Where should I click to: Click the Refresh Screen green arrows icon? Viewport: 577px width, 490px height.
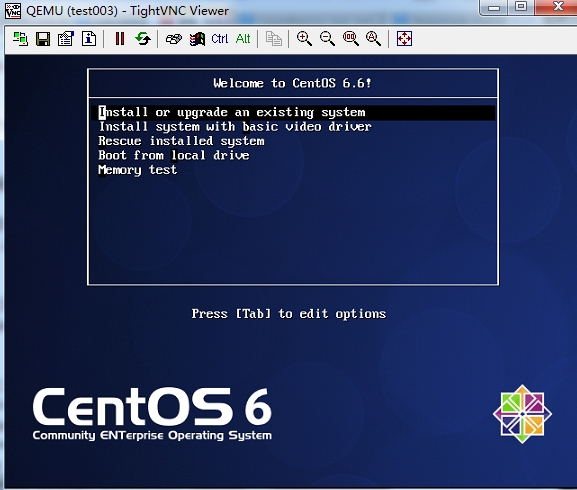click(143, 39)
